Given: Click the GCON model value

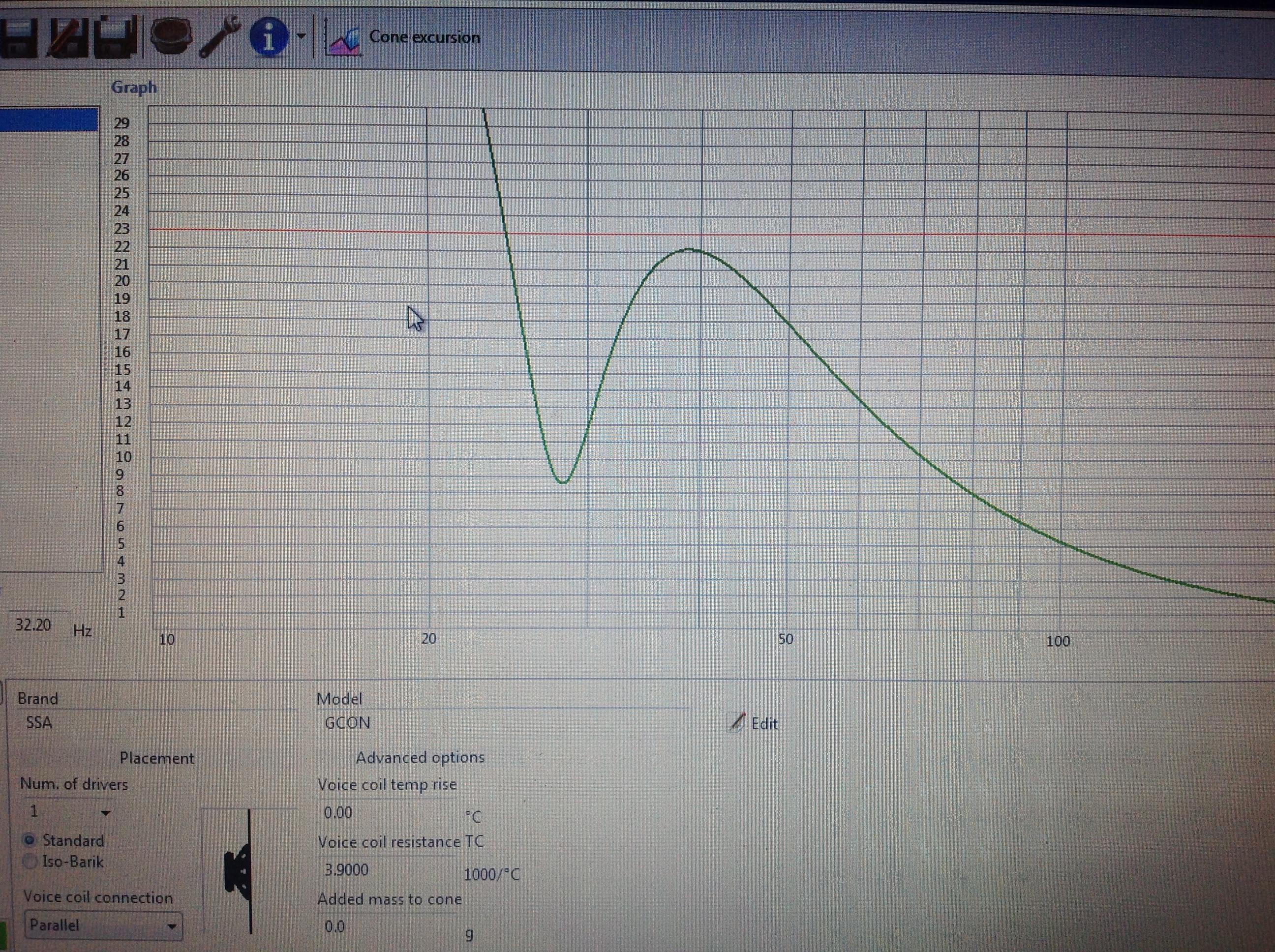Looking at the screenshot, I should [347, 723].
